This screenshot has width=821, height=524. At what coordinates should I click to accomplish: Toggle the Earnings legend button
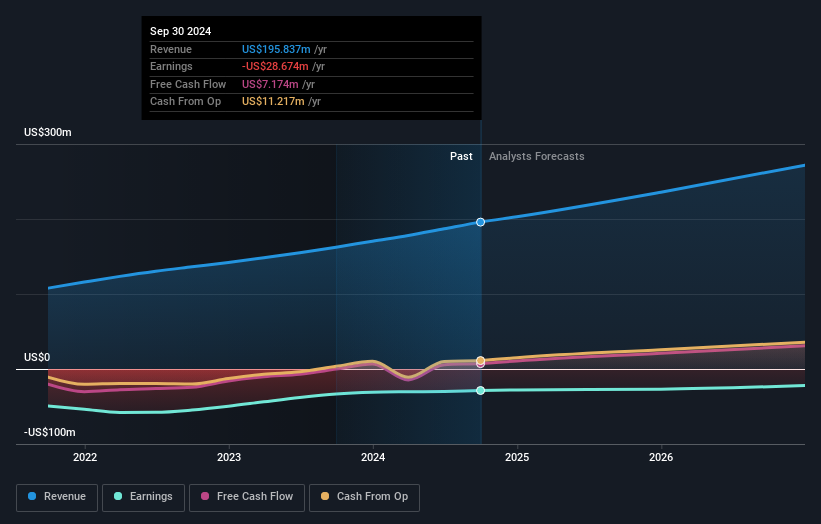coord(143,497)
